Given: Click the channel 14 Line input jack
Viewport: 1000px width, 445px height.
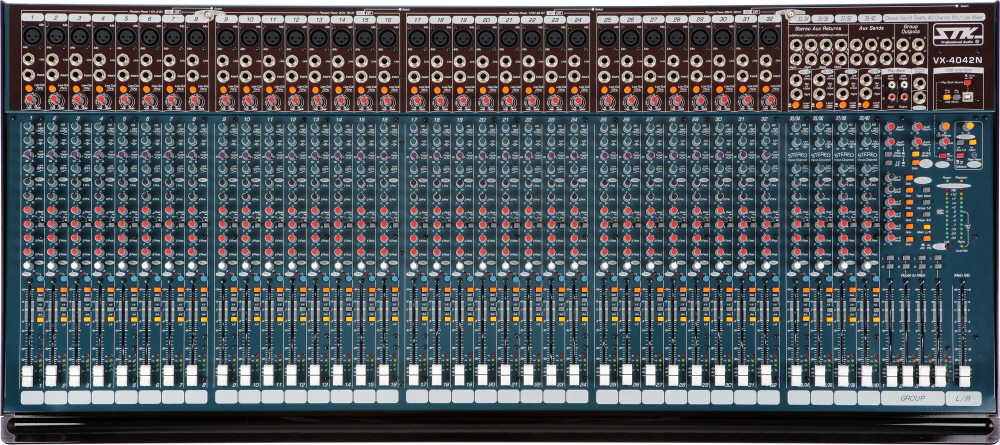Looking at the screenshot, I should [338, 61].
